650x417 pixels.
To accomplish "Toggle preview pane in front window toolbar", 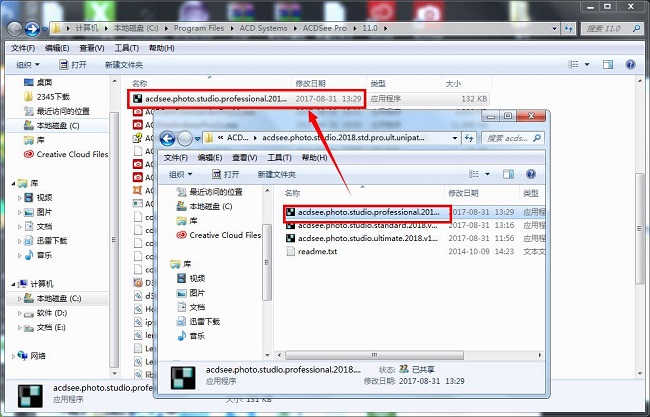I will 508,174.
